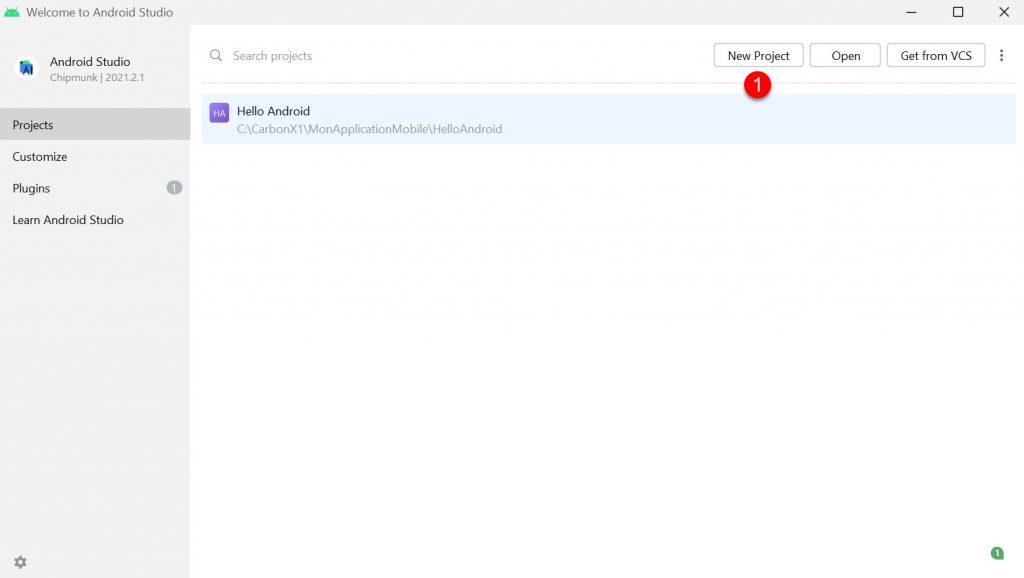Image resolution: width=1024 pixels, height=578 pixels.
Task: Close the Welcome to Android Studio window
Action: [1004, 12]
